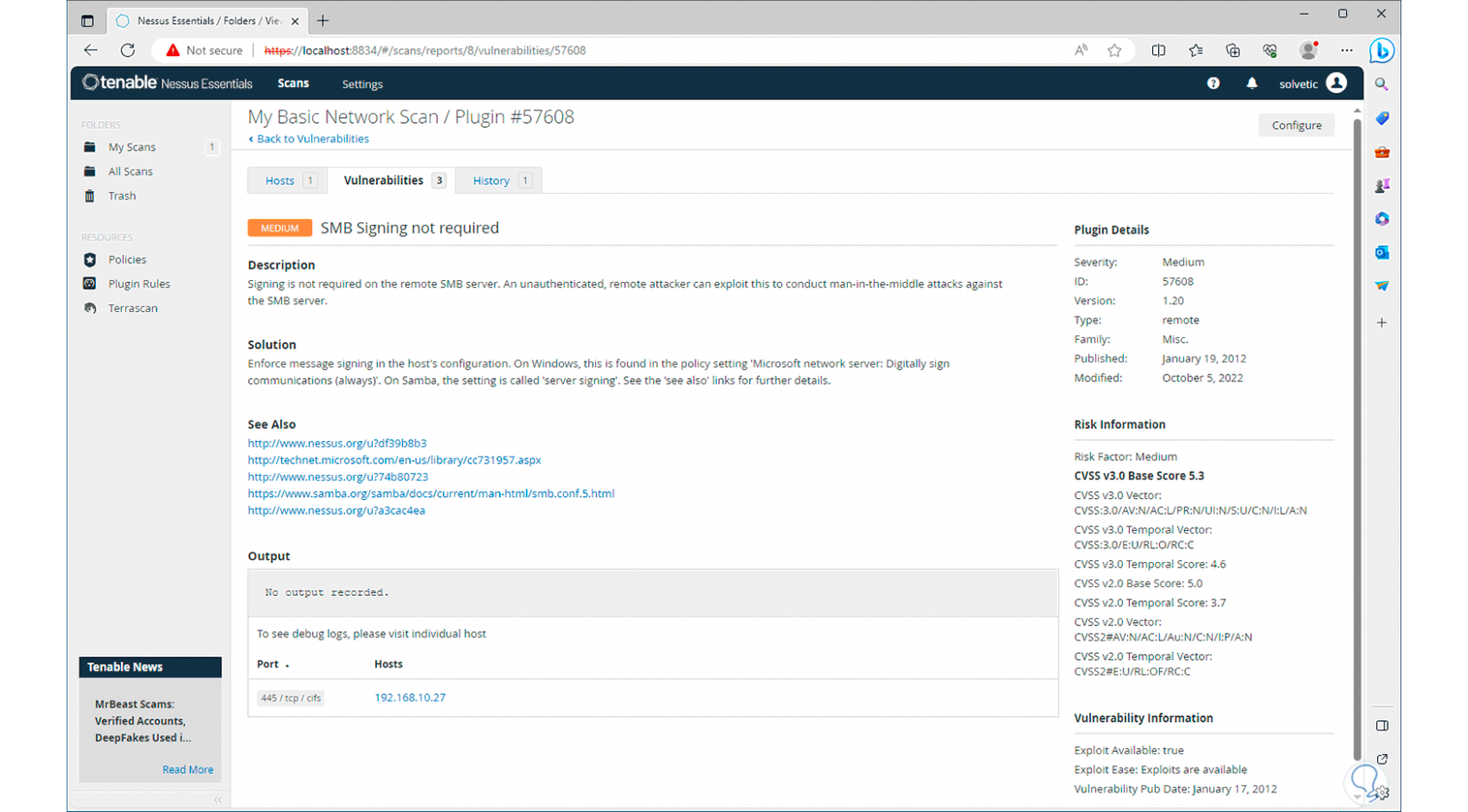Open split screen view
This screenshot has height=812, width=1468.
tap(1158, 51)
